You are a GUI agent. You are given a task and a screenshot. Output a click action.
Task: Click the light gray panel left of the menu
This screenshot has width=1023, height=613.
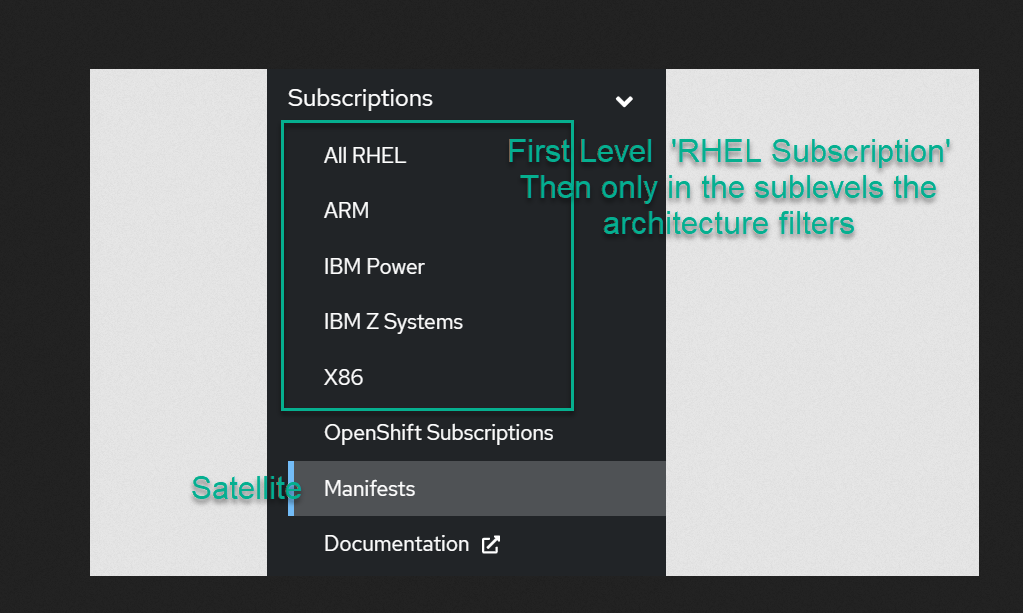(x=178, y=322)
